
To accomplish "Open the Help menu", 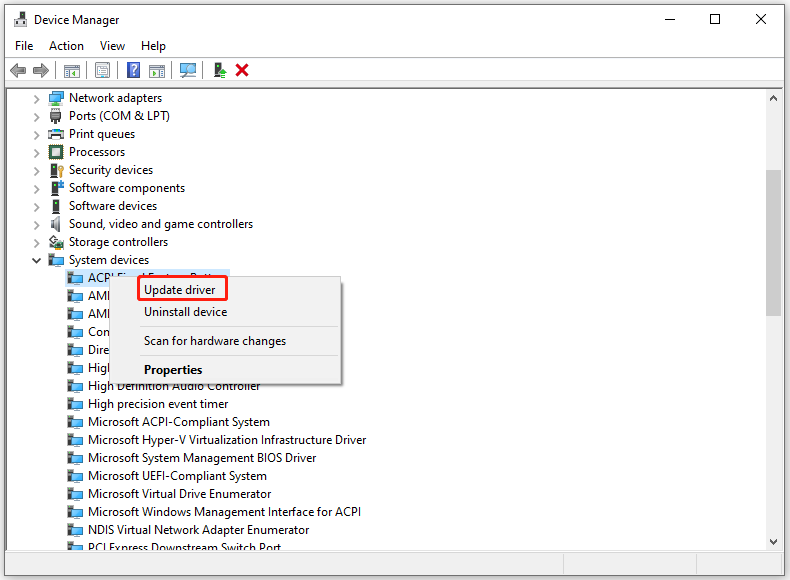I will pos(153,46).
